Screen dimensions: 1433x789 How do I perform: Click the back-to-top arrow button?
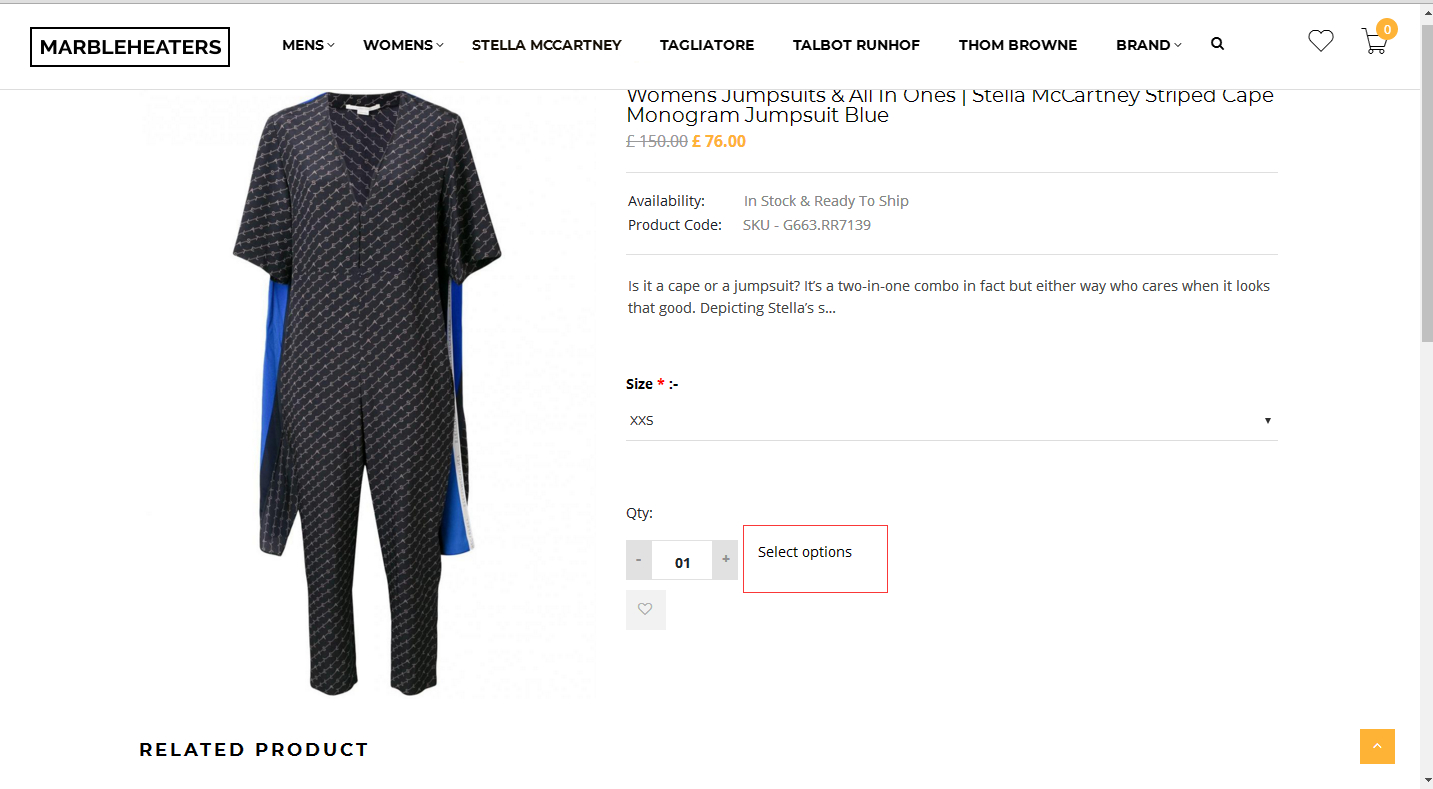coord(1377,746)
